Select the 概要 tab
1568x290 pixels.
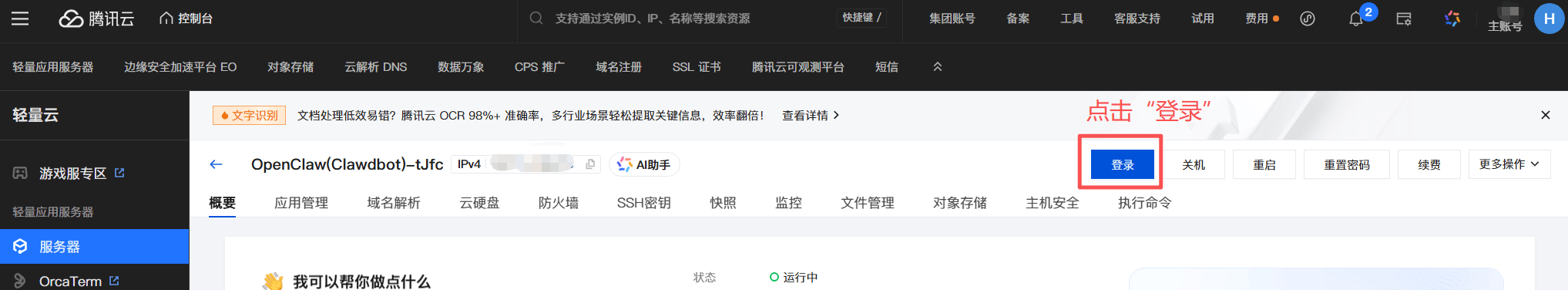pos(222,203)
